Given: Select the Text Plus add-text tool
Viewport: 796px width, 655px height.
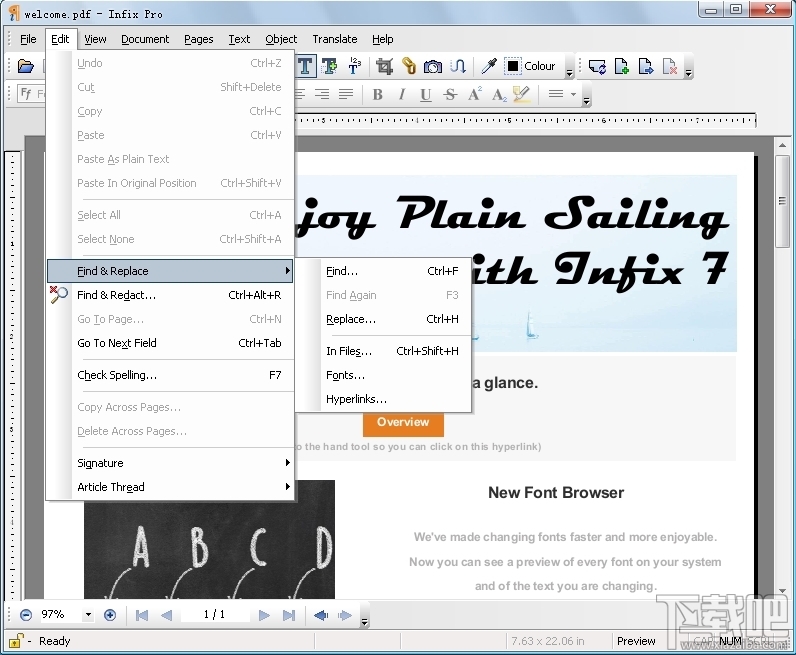Looking at the screenshot, I should pos(329,66).
